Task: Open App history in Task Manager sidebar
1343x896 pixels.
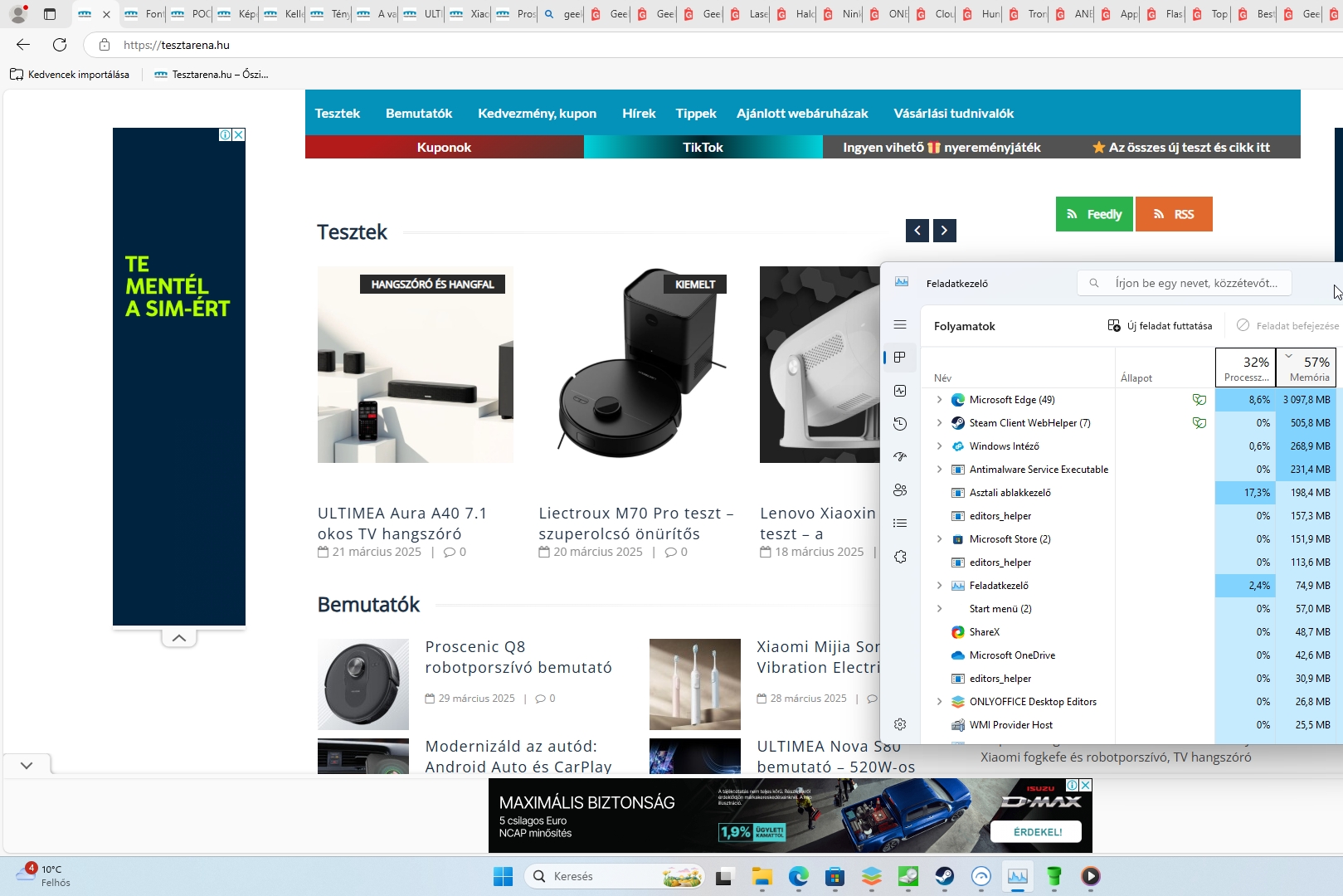Action: point(900,424)
